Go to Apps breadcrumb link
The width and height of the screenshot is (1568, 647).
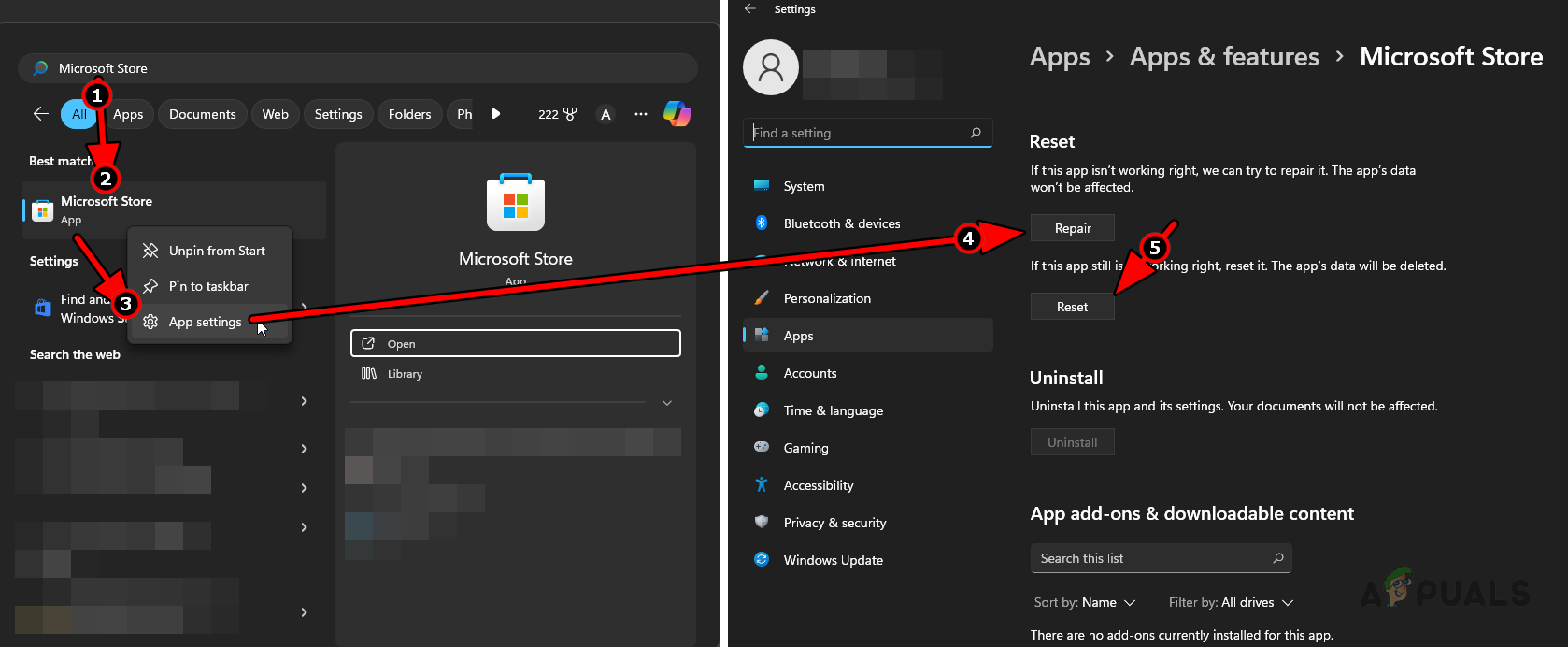[1060, 57]
